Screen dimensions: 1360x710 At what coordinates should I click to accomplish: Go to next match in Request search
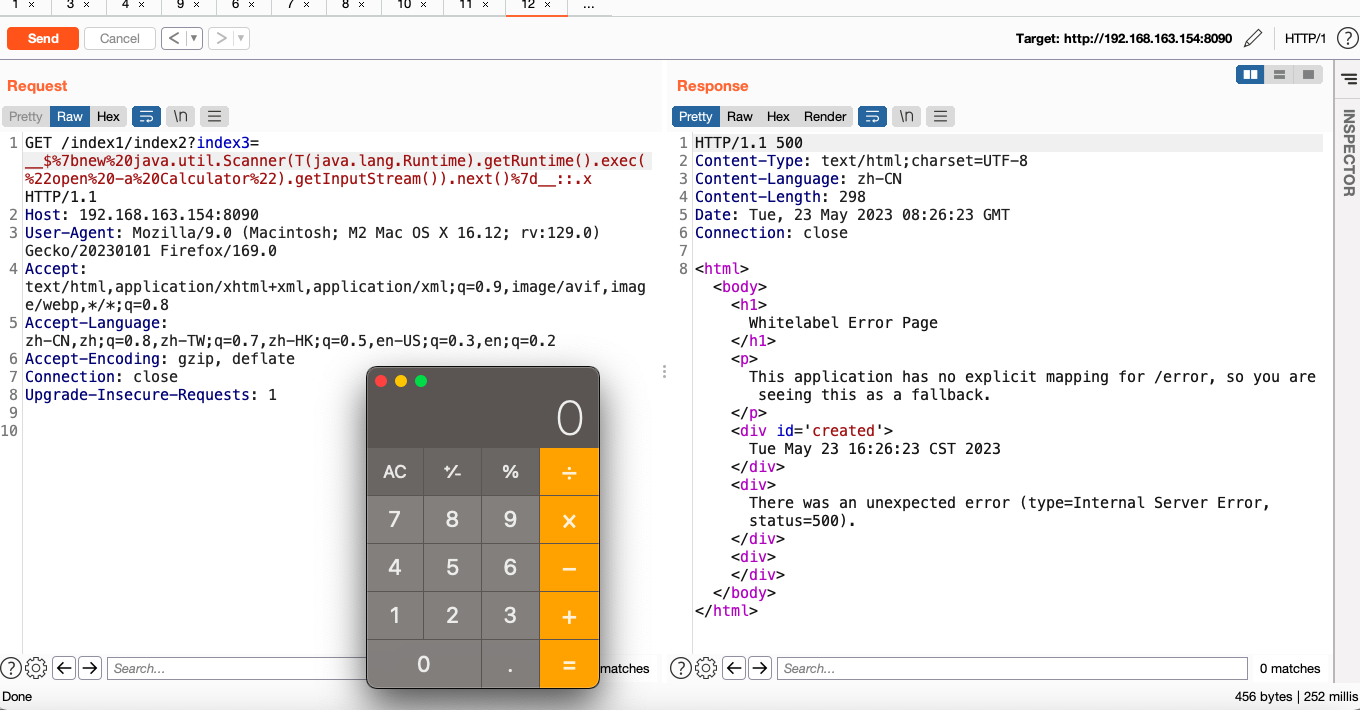pyautogui.click(x=90, y=668)
